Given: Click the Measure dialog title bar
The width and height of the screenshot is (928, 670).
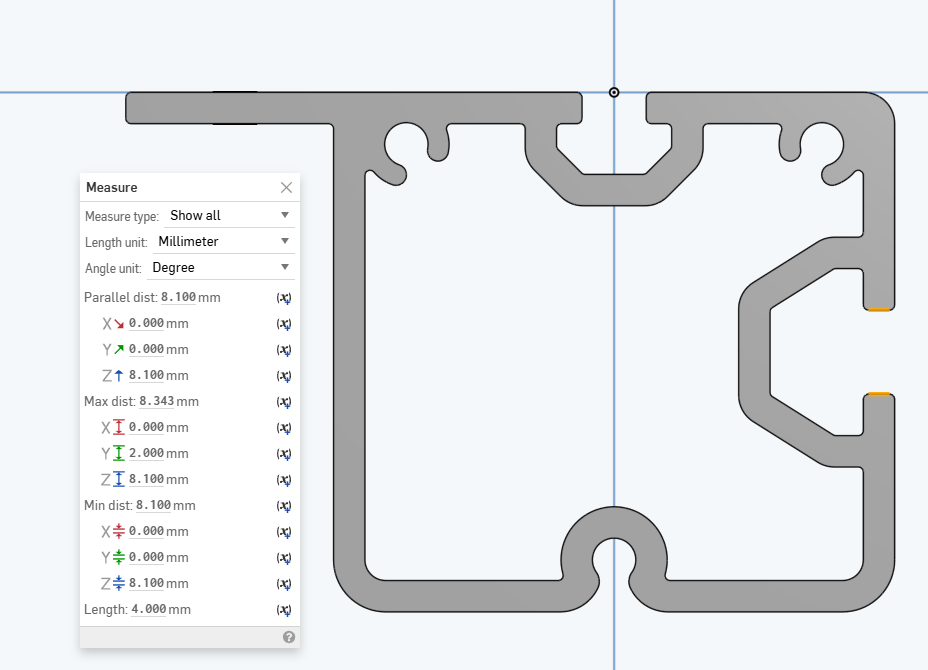Looking at the screenshot, I should (170, 188).
